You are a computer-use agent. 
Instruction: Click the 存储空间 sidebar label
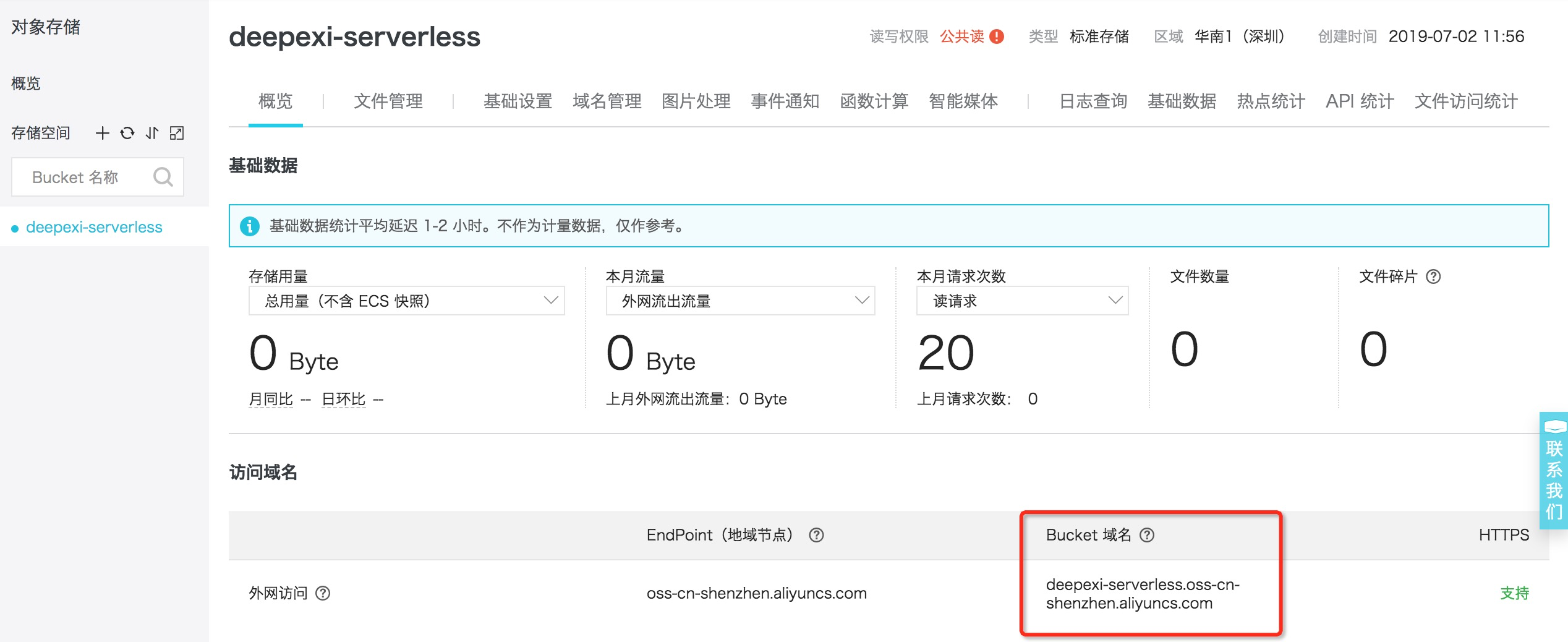(41, 133)
